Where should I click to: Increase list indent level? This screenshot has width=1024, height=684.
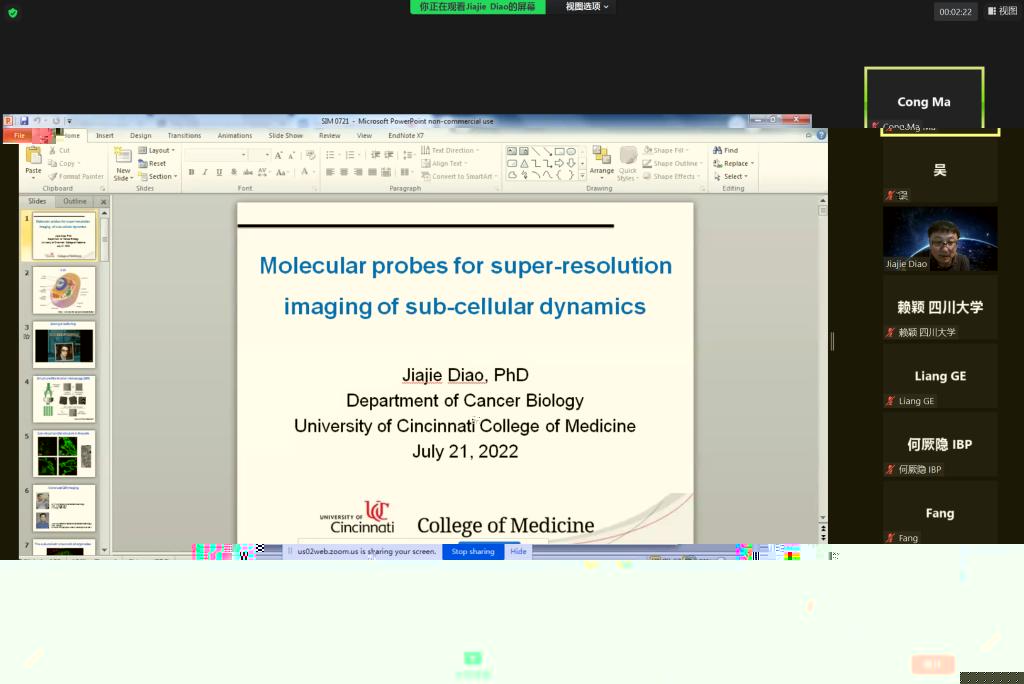point(389,155)
